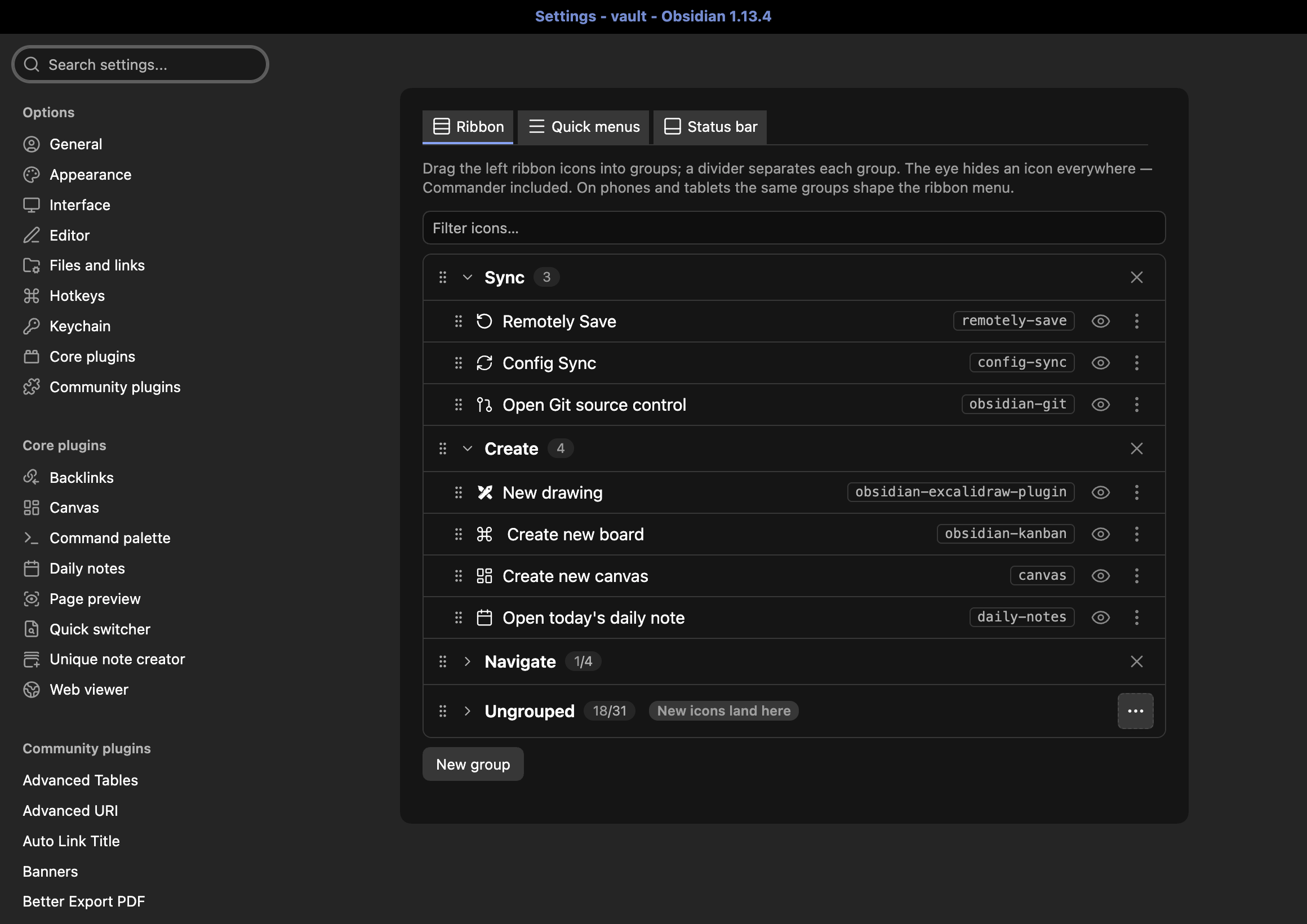
Task: Grab the drag handle for Navigate group
Action: pos(443,661)
